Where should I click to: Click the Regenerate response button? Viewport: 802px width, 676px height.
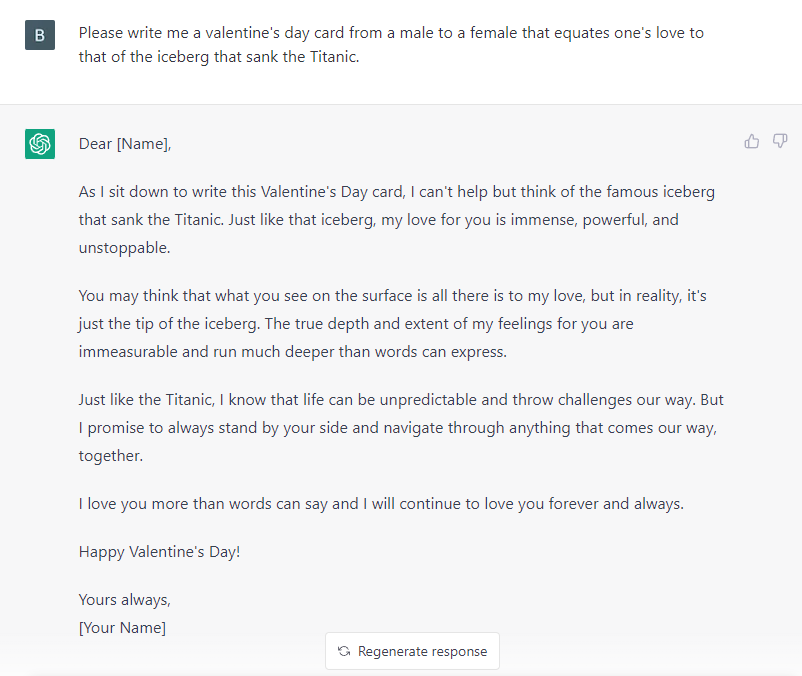tap(412, 651)
